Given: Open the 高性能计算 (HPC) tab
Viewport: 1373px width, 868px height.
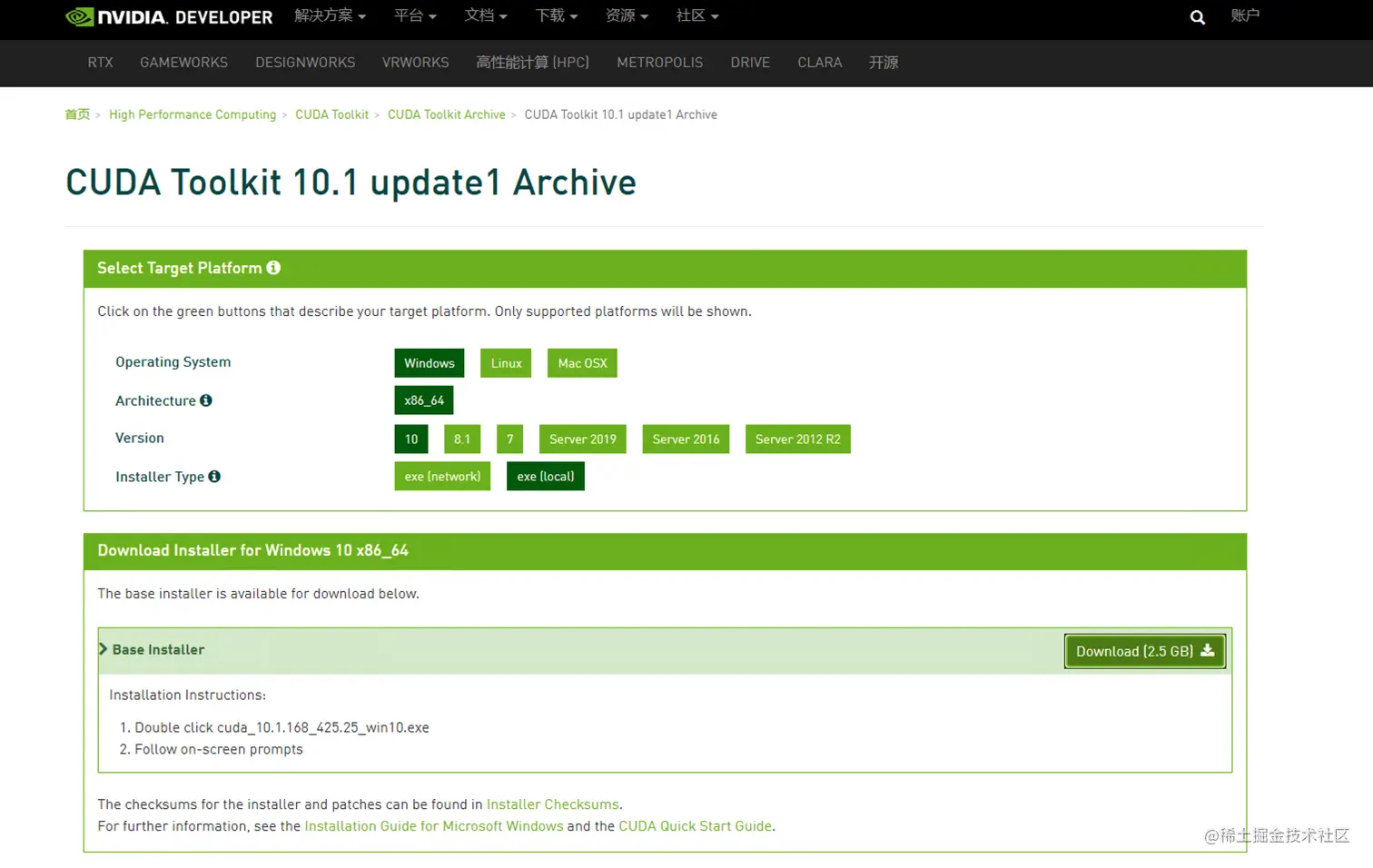Looking at the screenshot, I should tap(533, 63).
